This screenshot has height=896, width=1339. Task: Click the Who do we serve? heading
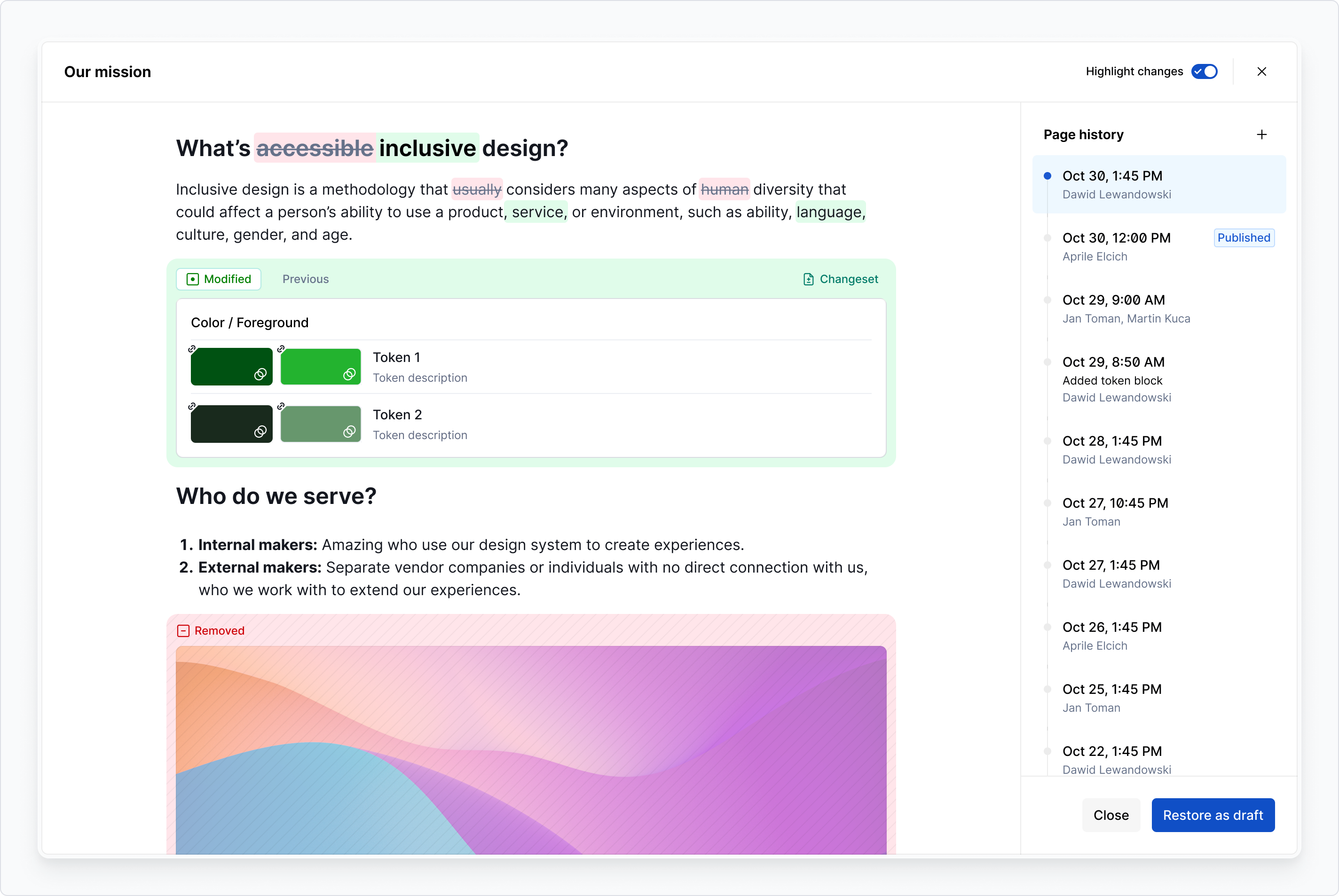pos(276,496)
